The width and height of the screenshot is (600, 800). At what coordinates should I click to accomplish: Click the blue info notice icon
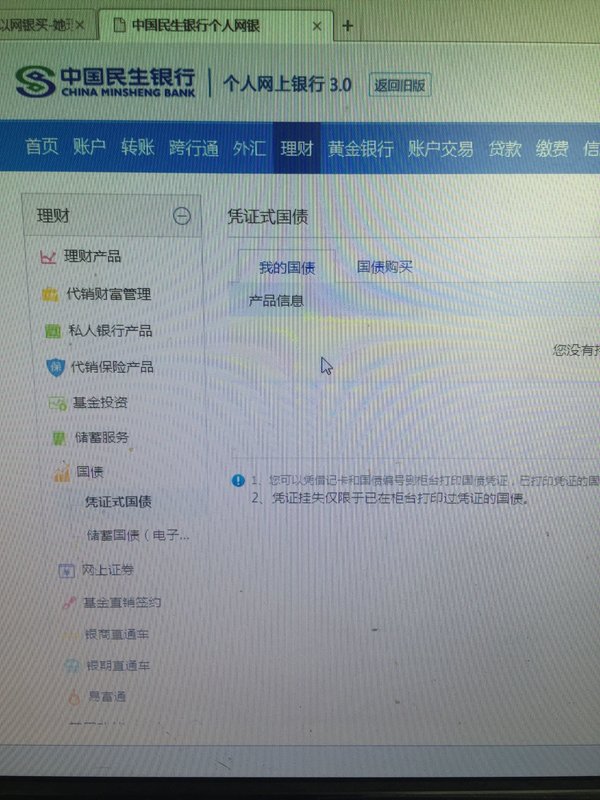pos(238,481)
